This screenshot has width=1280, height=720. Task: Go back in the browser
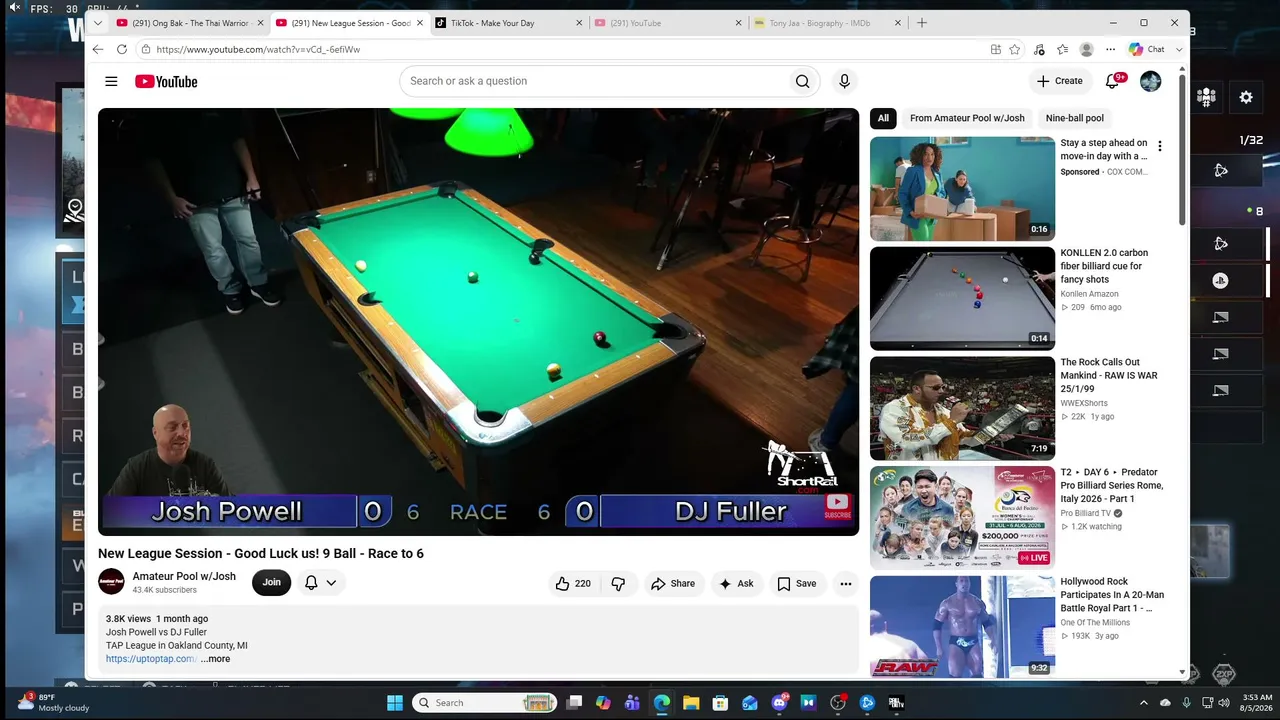[x=98, y=49]
